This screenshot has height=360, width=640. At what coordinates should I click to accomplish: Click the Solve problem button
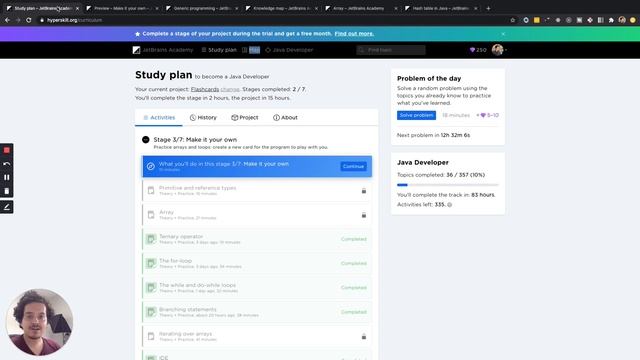(416, 115)
